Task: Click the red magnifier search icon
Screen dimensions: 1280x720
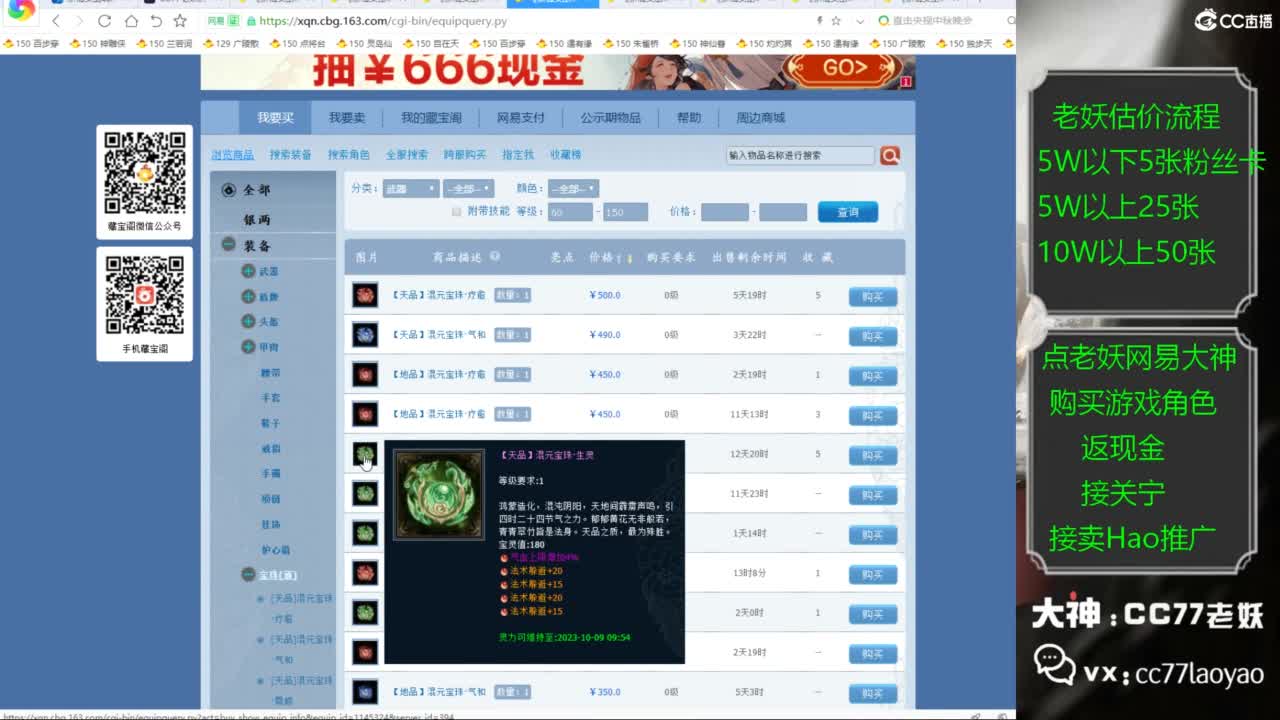Action: pos(889,156)
